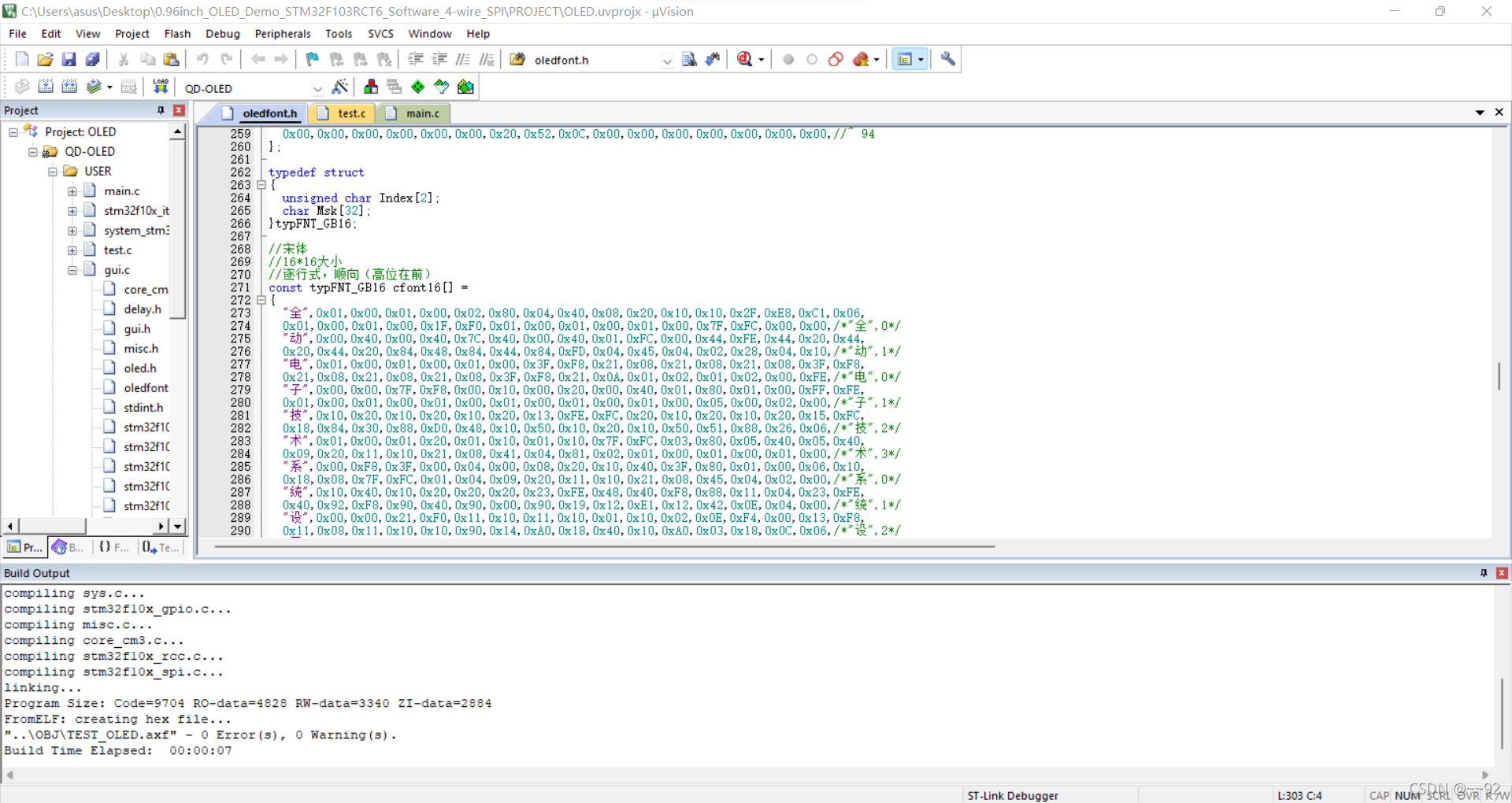
Task: Insert a breakpoint with the red circle
Action: click(788, 59)
